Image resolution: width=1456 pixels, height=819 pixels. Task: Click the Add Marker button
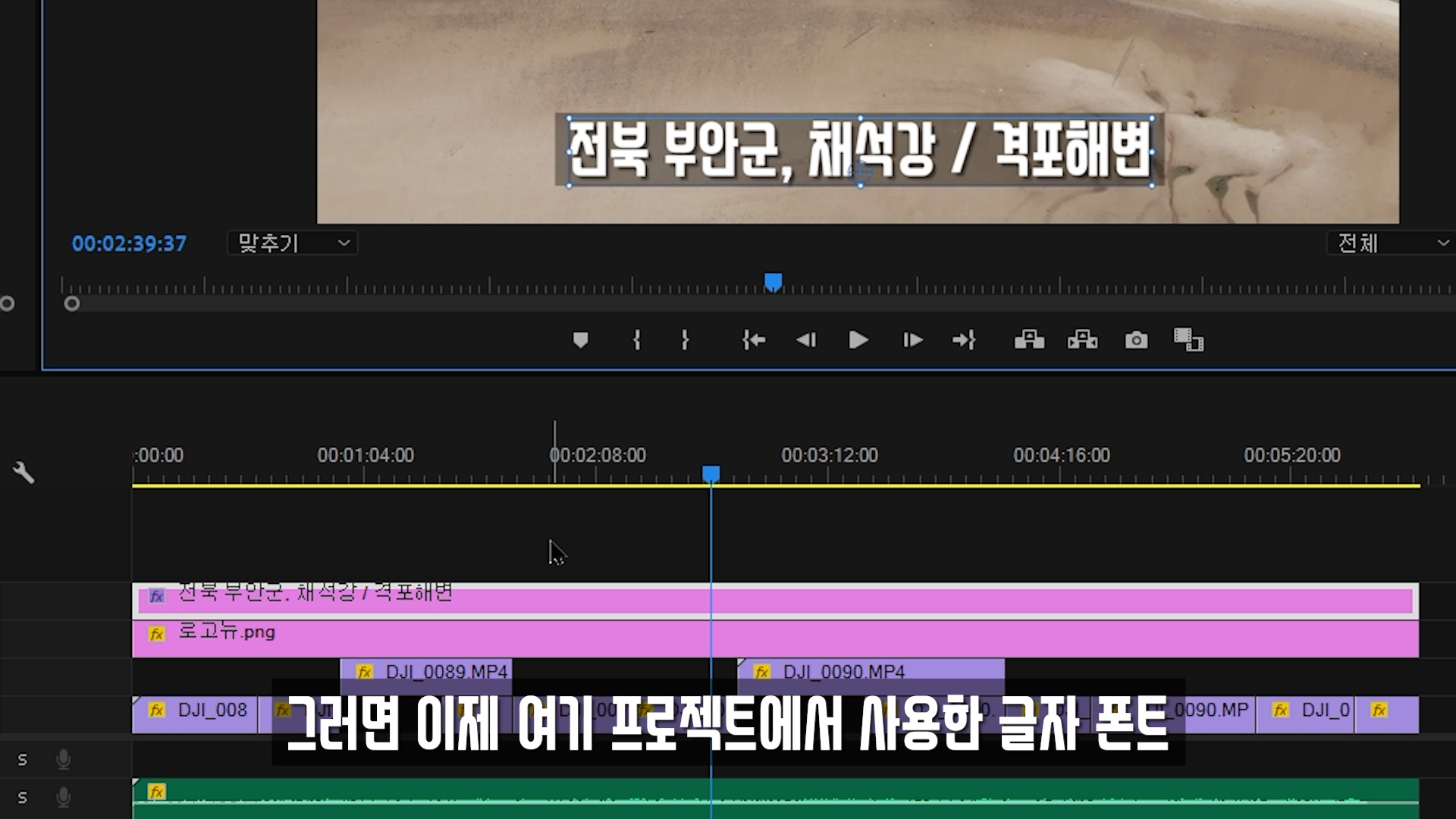point(580,340)
